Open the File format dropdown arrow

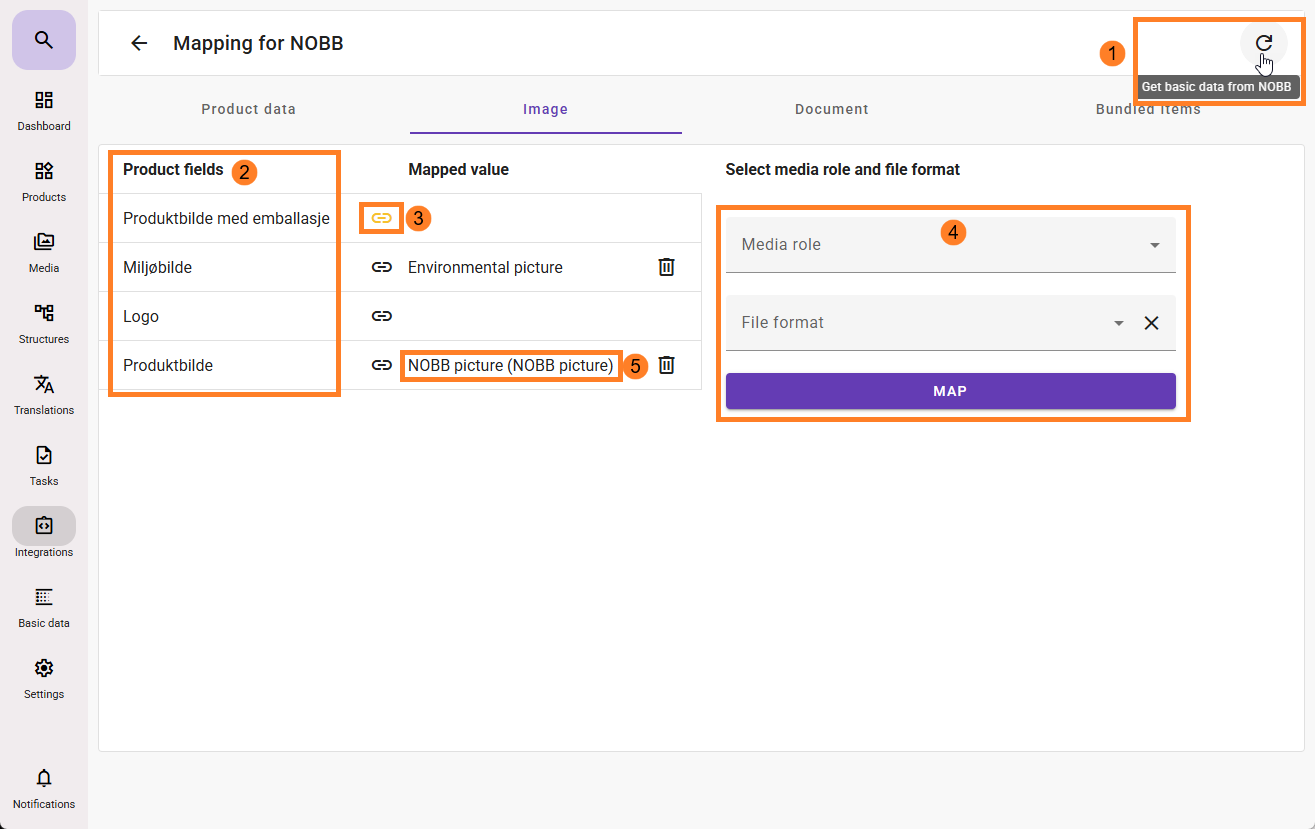1119,323
